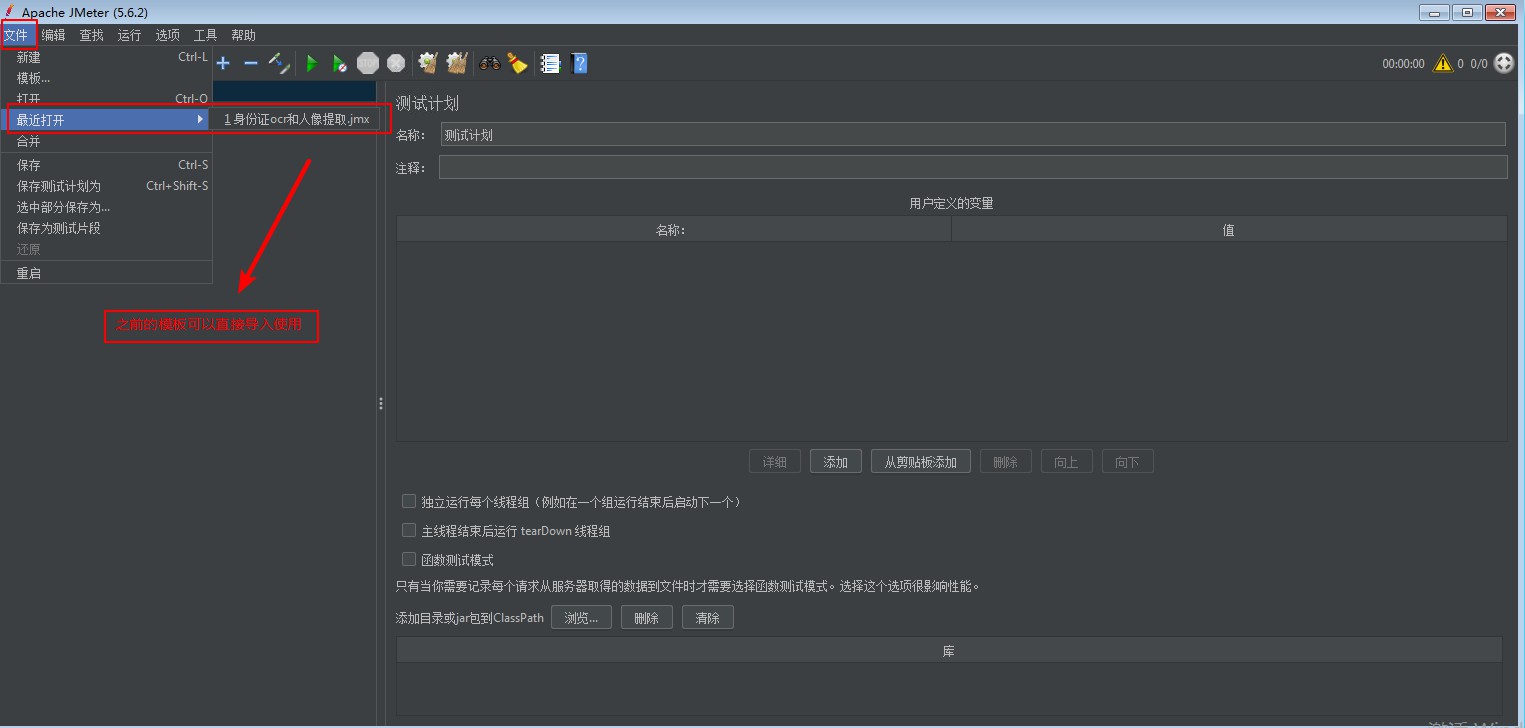Open the function helper list icon

tap(550, 63)
